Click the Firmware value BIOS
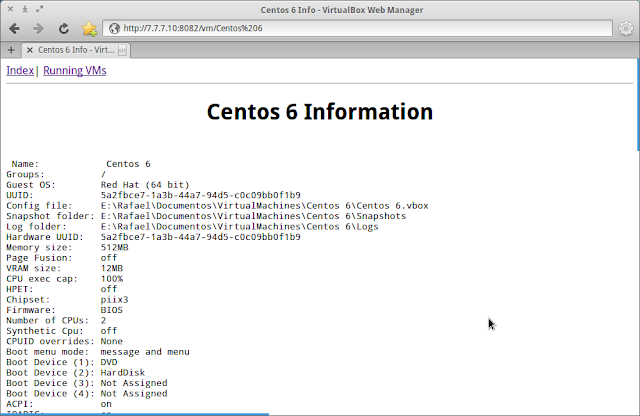 point(112,310)
